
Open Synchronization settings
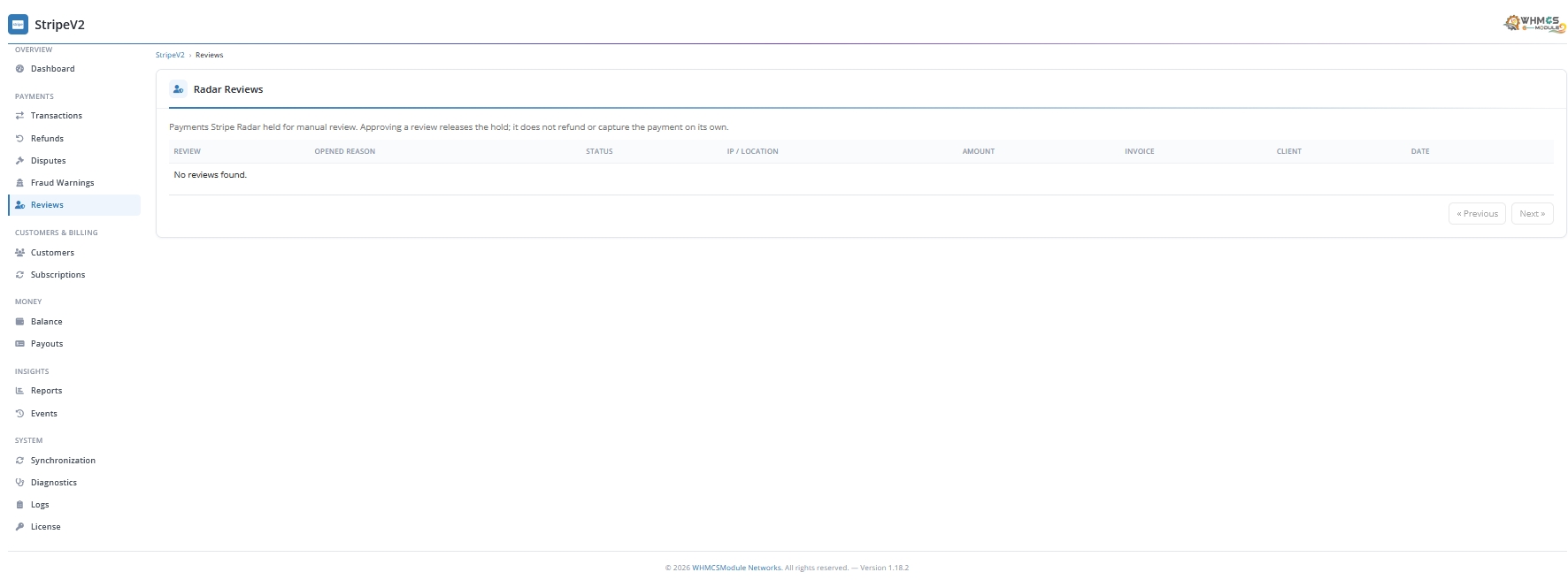pos(74,461)
